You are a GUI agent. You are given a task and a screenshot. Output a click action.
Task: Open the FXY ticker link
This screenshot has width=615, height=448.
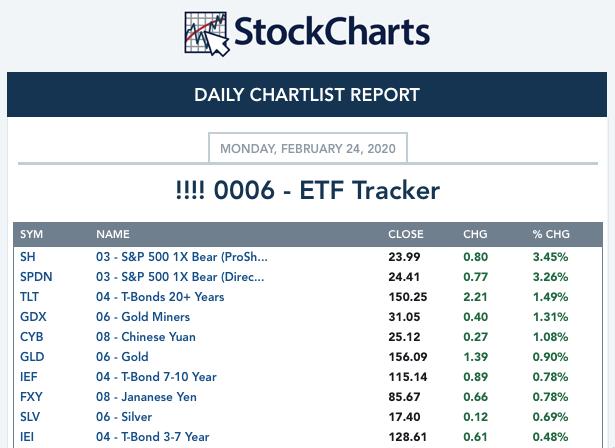[x=31, y=397]
